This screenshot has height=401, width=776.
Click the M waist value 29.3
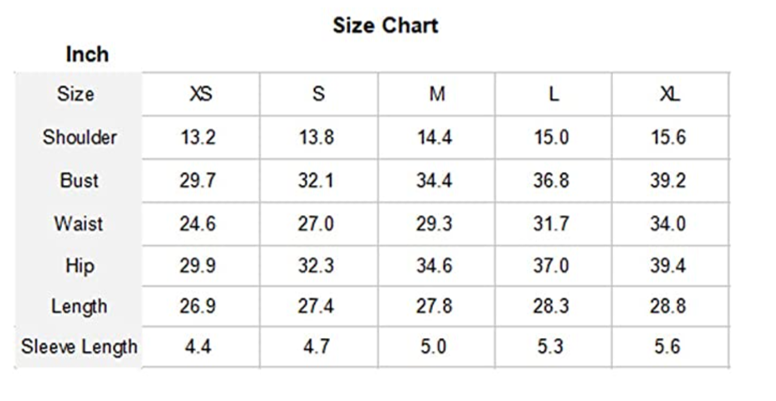coord(434,223)
